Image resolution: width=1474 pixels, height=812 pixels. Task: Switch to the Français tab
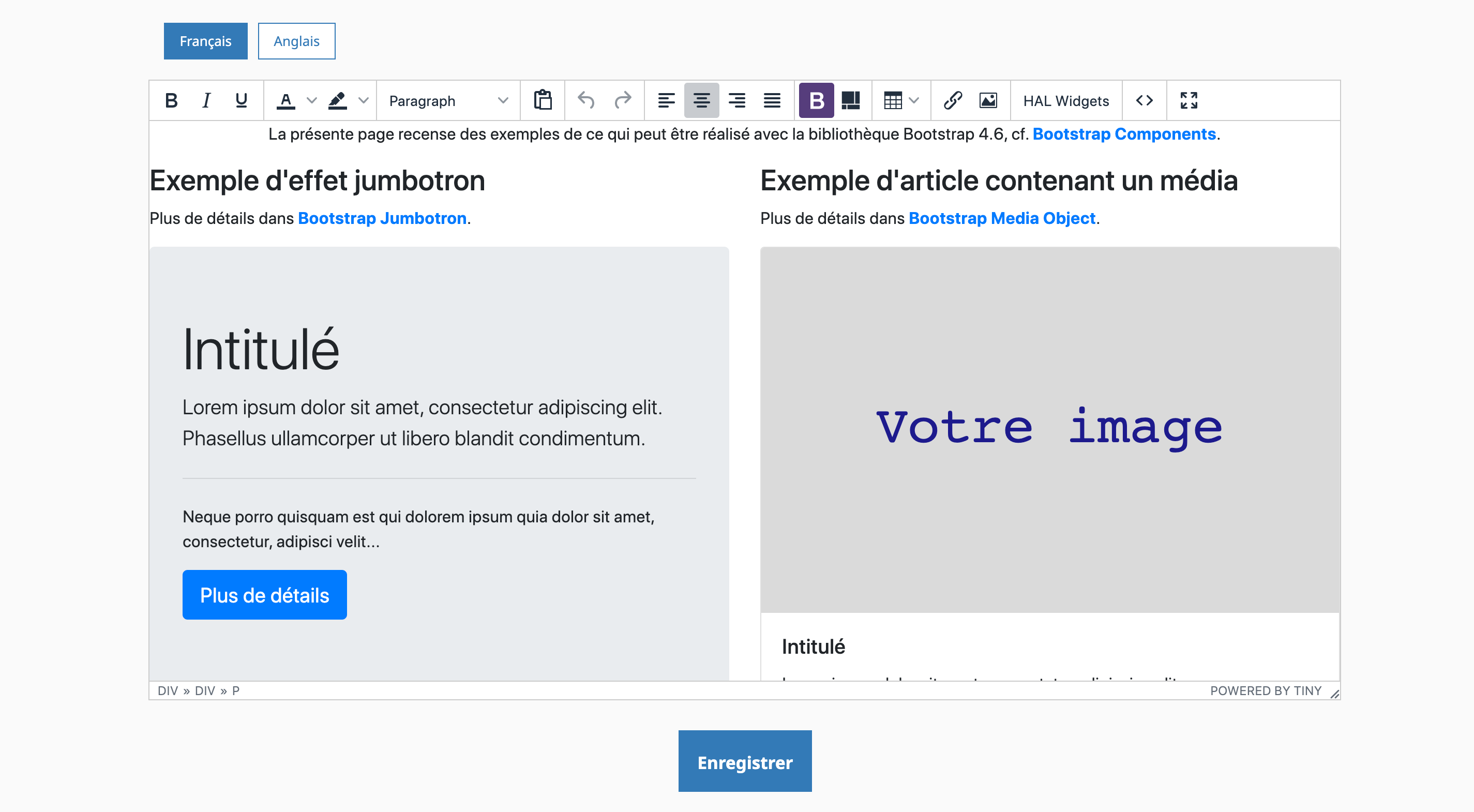click(x=205, y=41)
